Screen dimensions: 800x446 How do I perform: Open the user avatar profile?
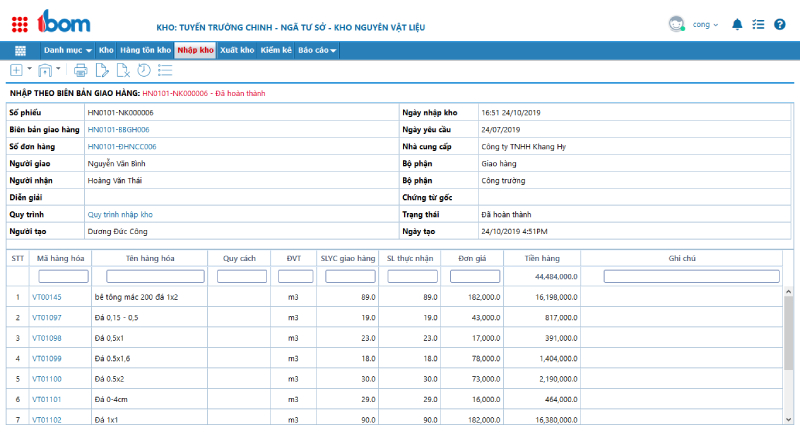pyautogui.click(x=677, y=24)
